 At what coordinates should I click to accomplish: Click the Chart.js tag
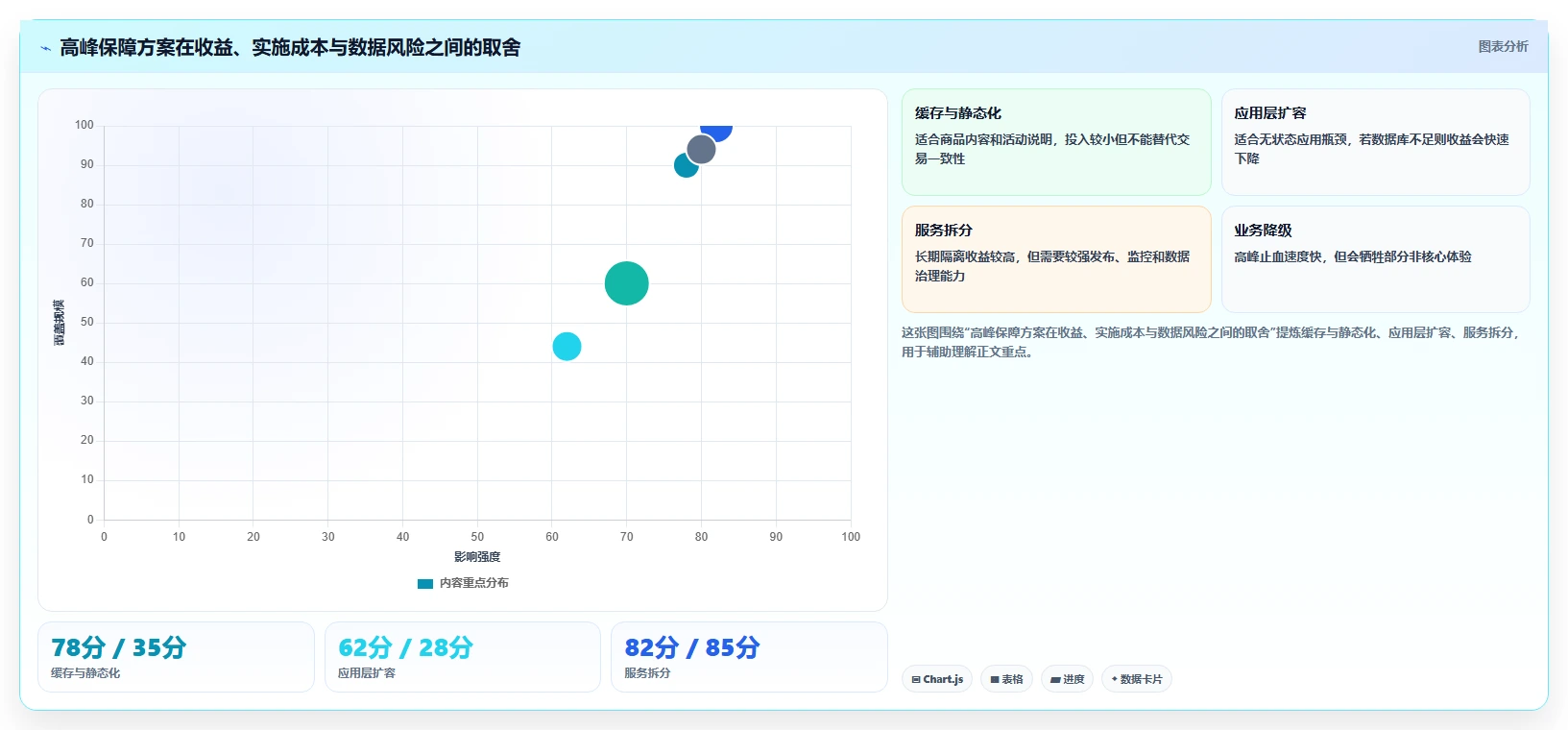tap(937, 679)
